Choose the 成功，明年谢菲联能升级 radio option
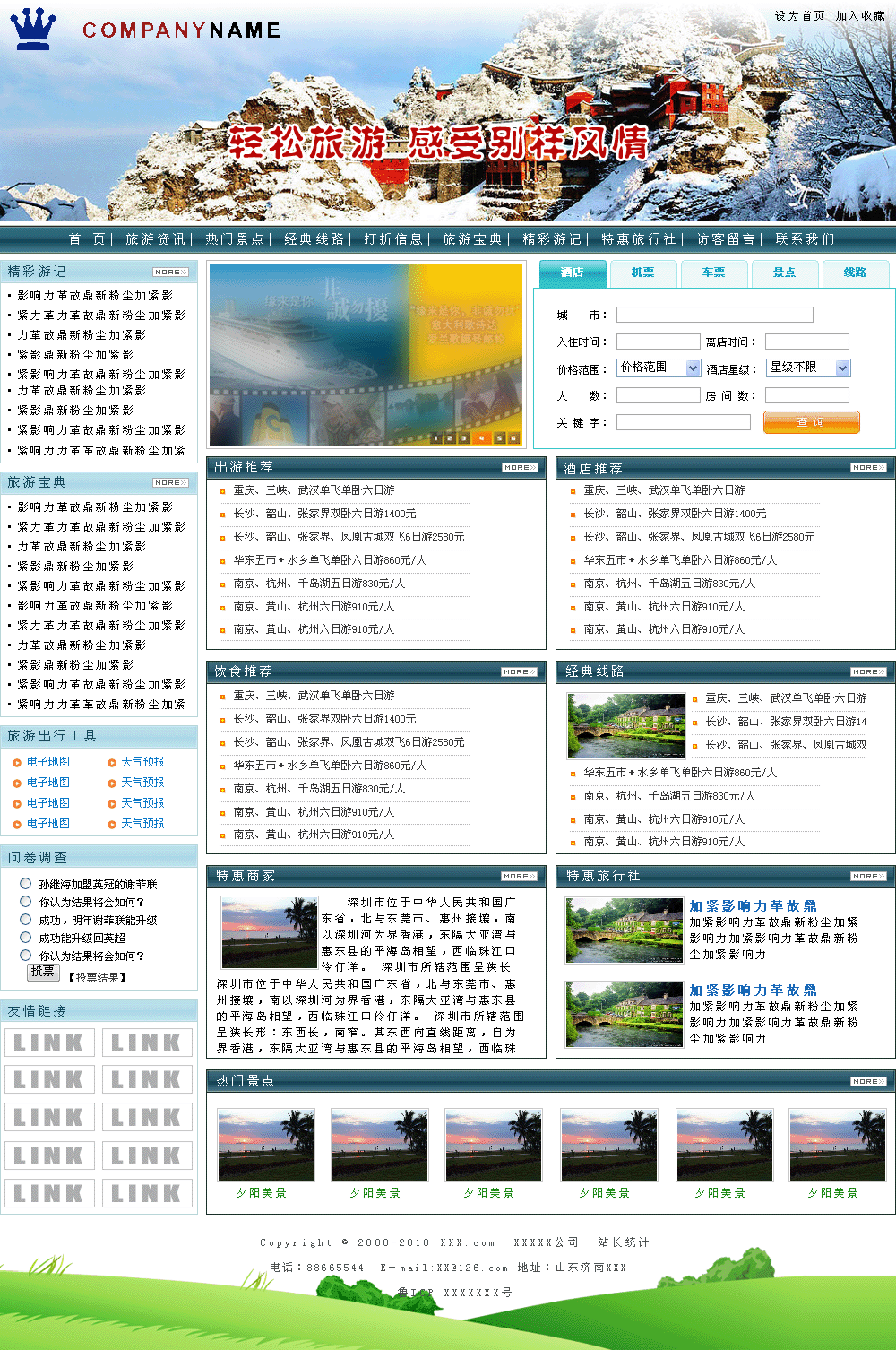Image resolution: width=896 pixels, height=1350 pixels. pyautogui.click(x=26, y=920)
